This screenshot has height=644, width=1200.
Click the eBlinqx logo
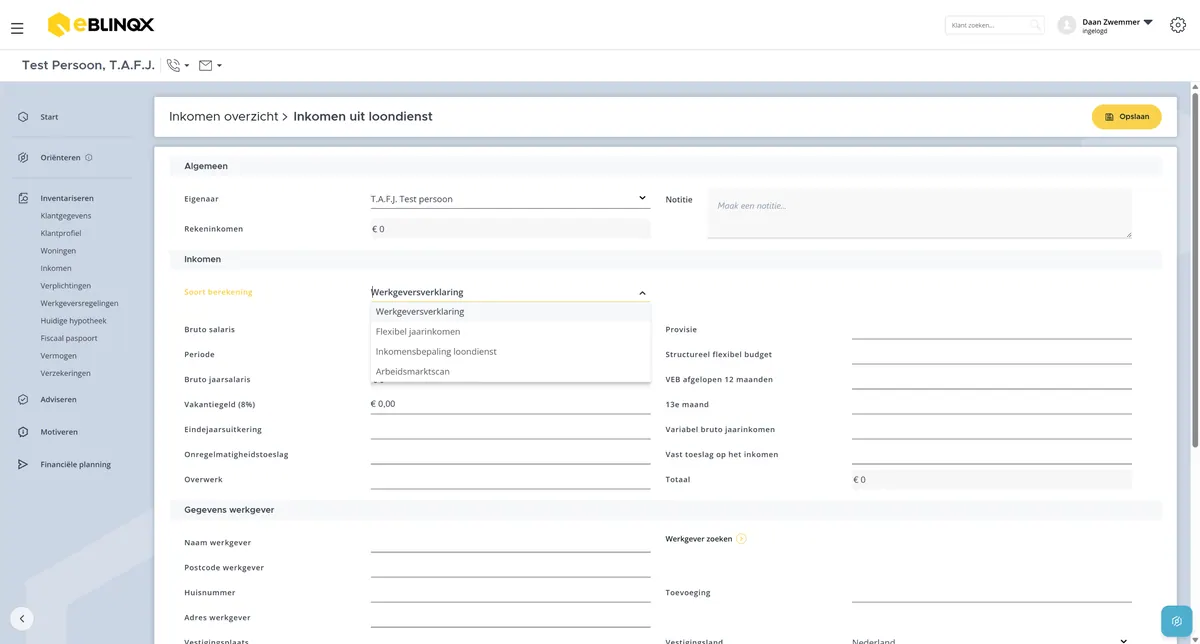(x=101, y=24)
